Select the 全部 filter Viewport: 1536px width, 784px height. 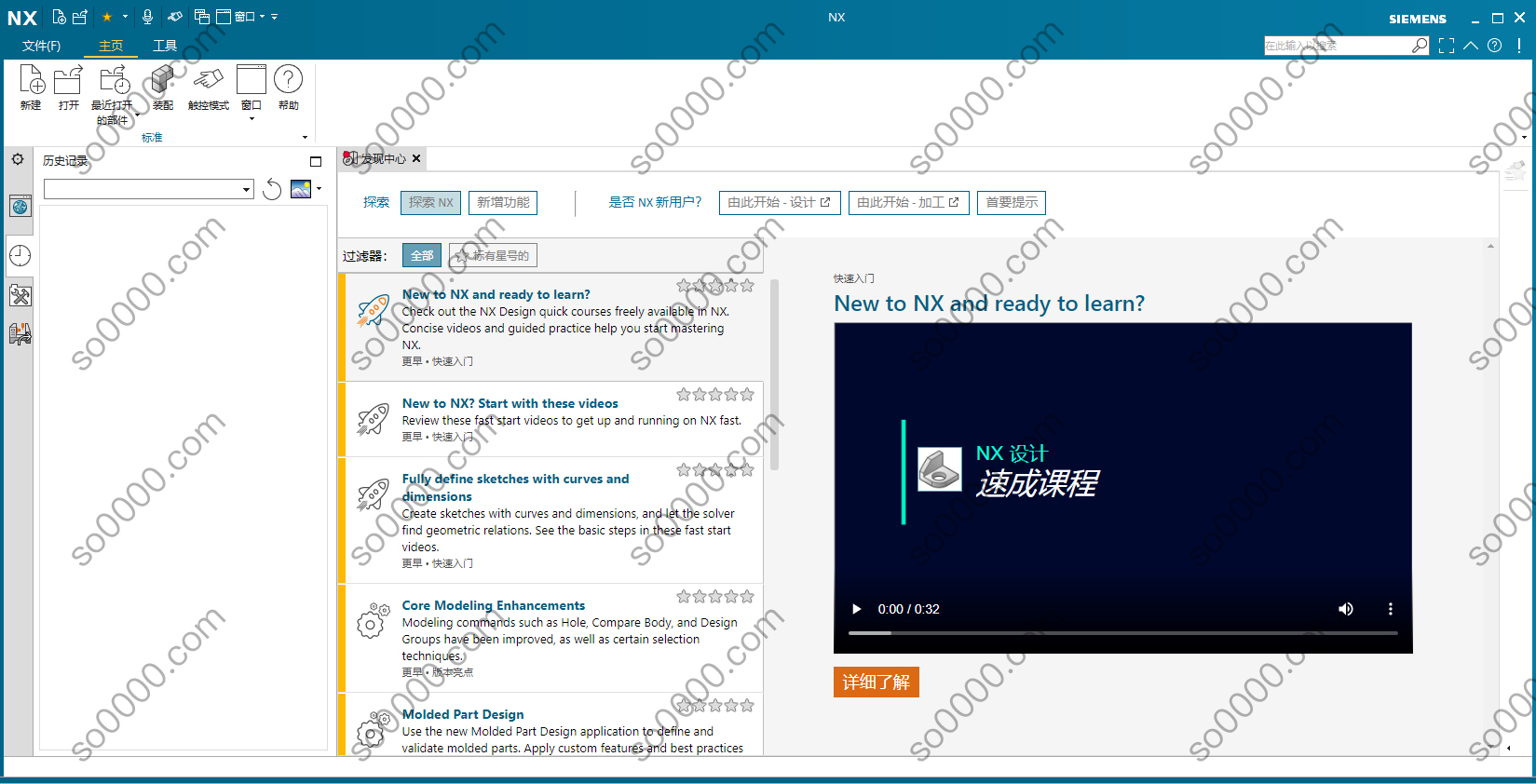(422, 255)
